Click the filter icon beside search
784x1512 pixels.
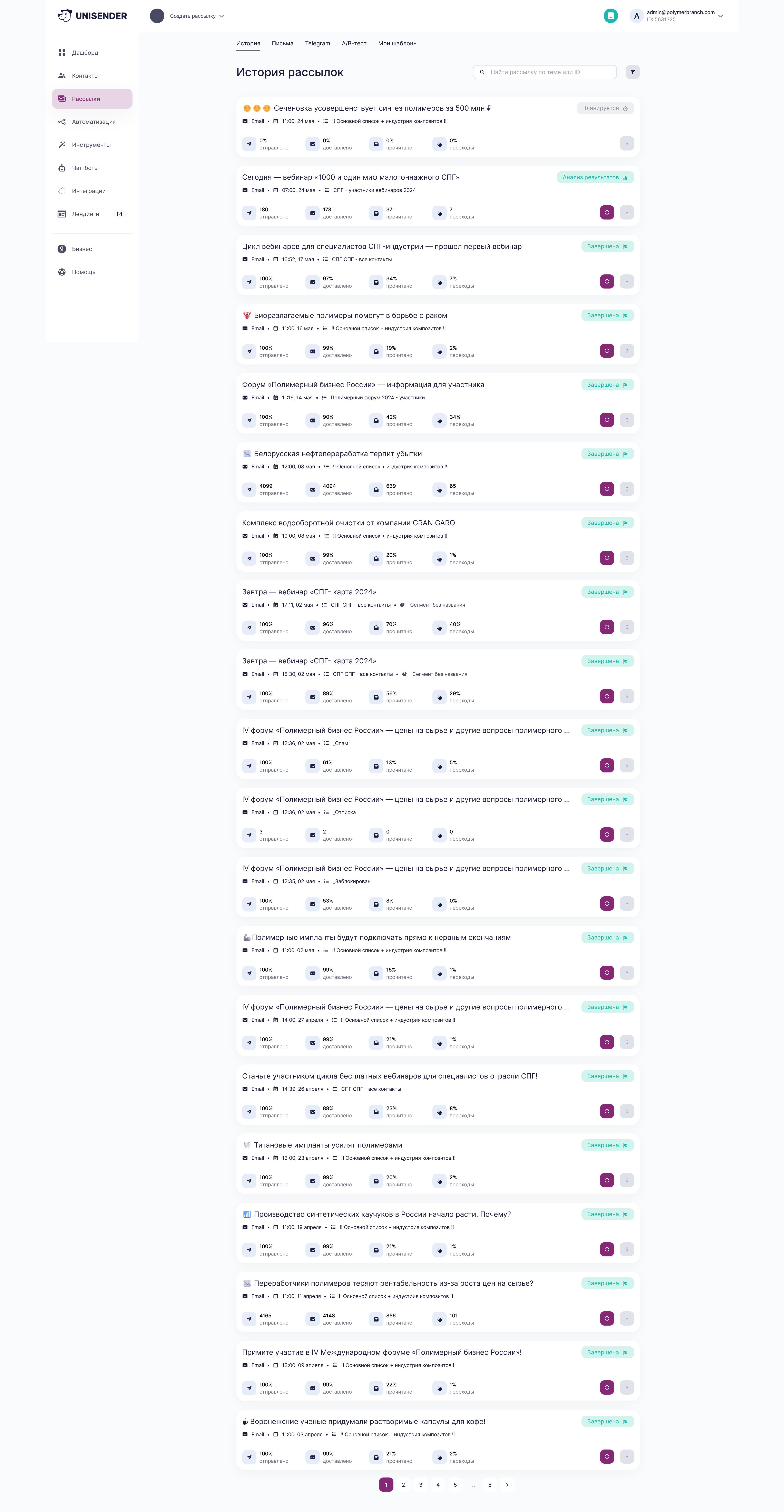coord(632,72)
